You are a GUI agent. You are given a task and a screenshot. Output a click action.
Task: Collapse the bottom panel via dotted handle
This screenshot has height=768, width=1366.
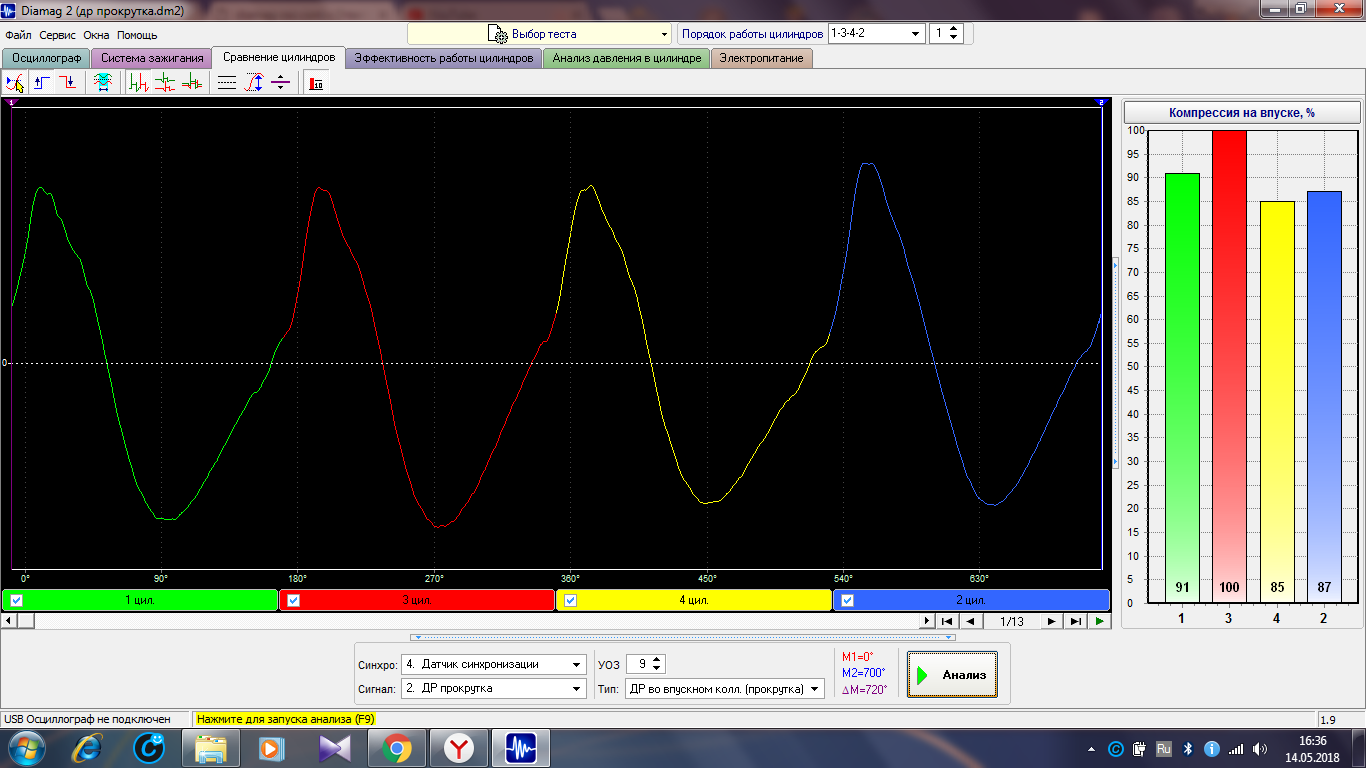click(683, 637)
